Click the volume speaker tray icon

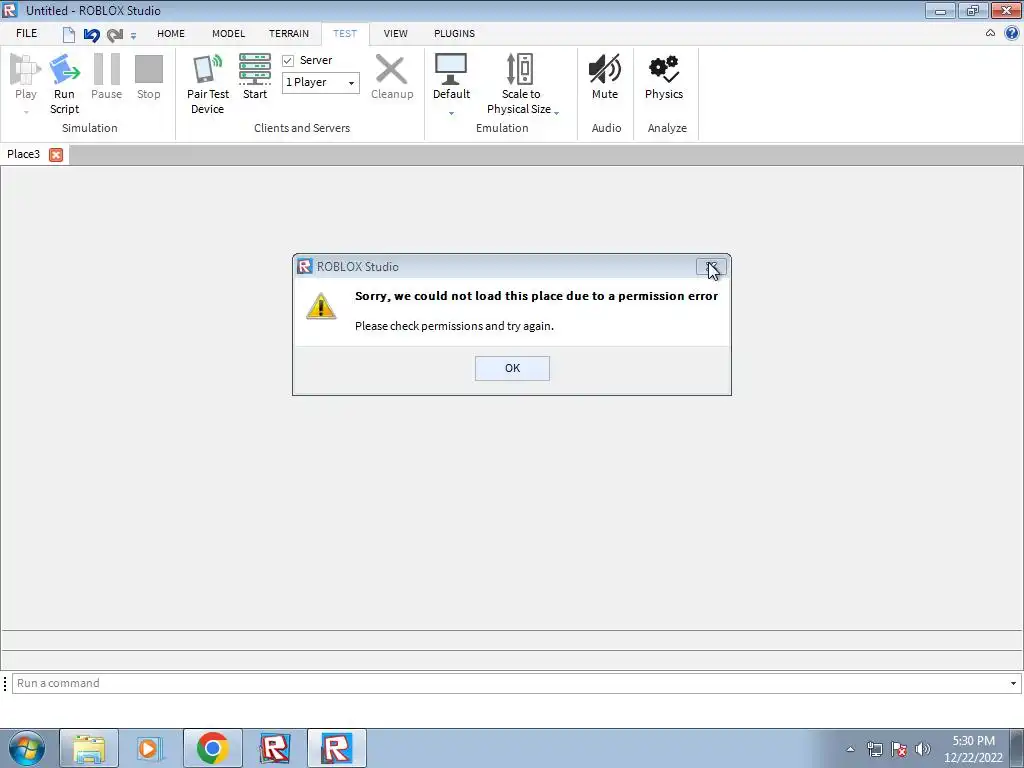point(923,749)
